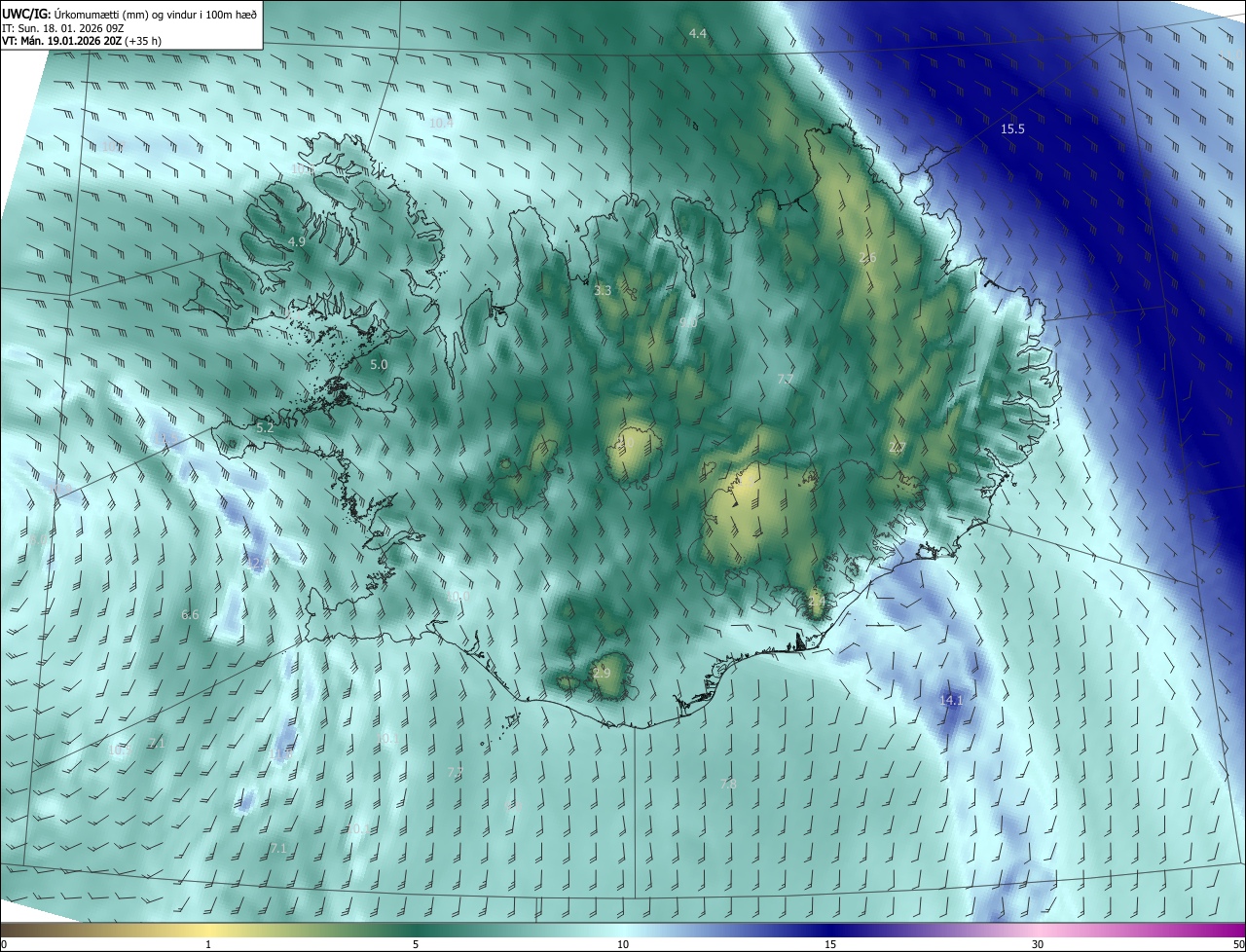Click the 4.9 value in the Westfjords

point(297,242)
